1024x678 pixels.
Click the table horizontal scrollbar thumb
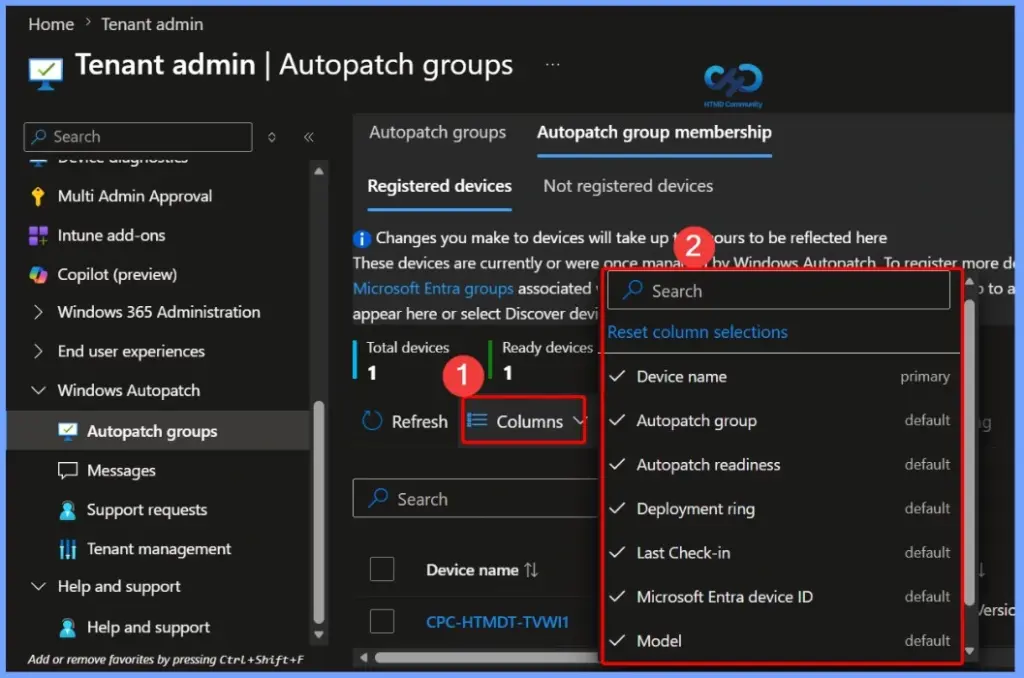point(487,657)
